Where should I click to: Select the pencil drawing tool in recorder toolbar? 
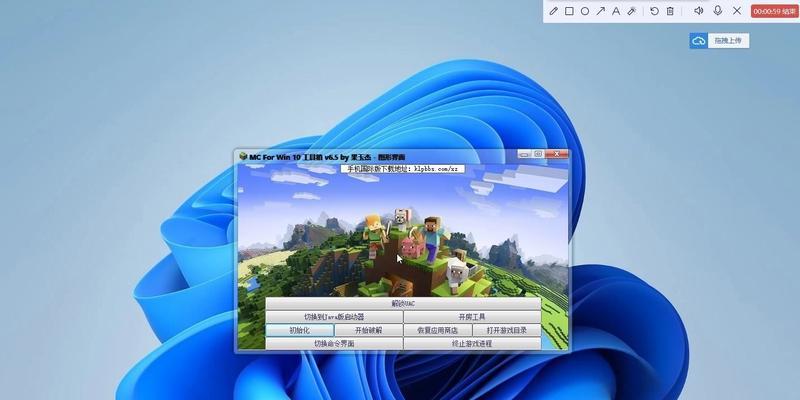pyautogui.click(x=554, y=11)
